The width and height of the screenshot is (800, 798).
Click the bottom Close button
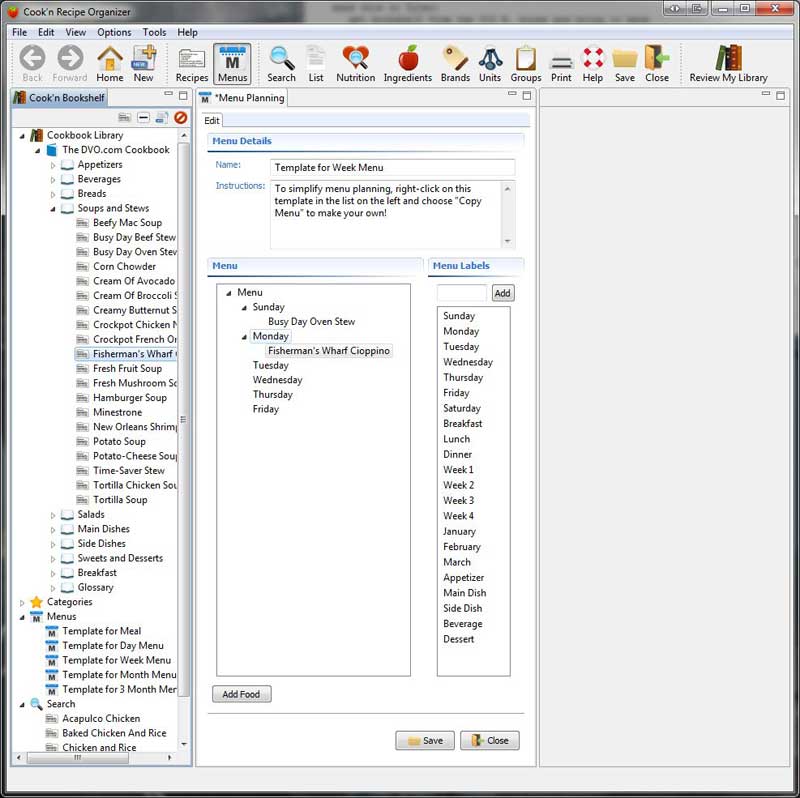pyautogui.click(x=490, y=740)
